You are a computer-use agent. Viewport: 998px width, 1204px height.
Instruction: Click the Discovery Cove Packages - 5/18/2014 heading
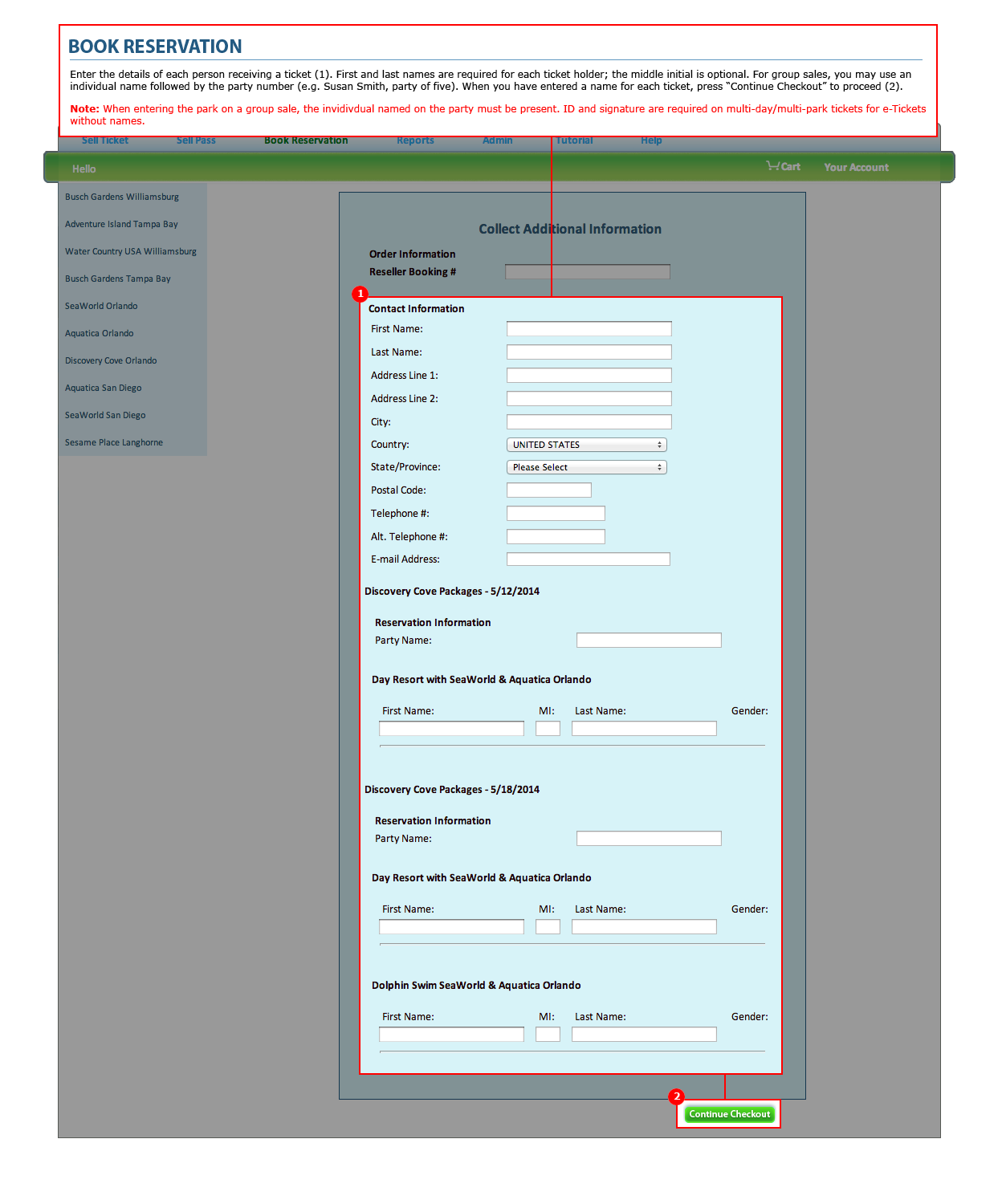point(452,790)
